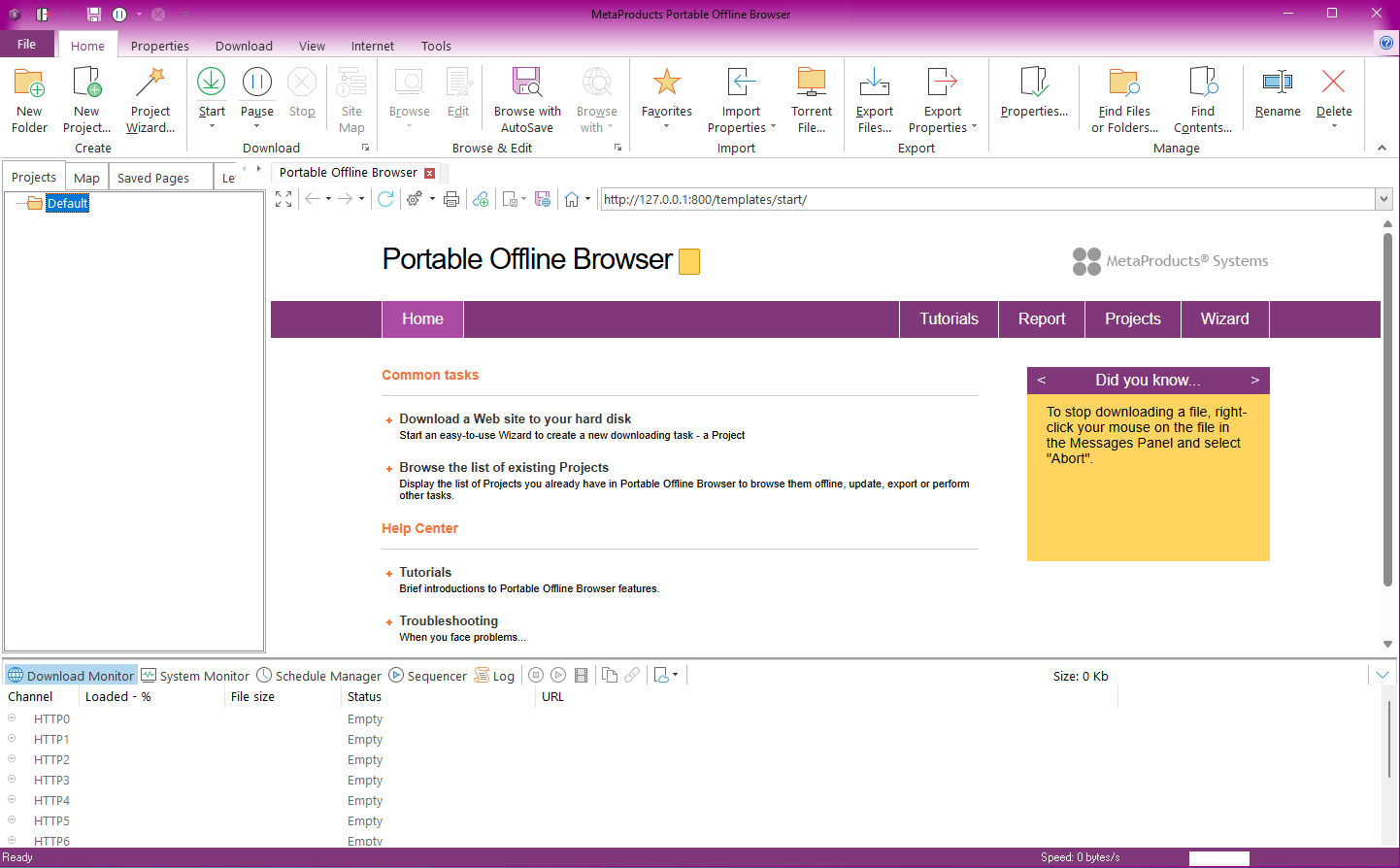Collapse the ribbon with the chevron
Image resolution: width=1400 pixels, height=868 pixels.
[1382, 148]
